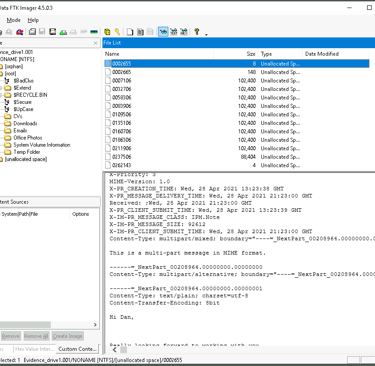Select System Volume Information folder
Image resolution: width=375 pixels, height=366 pixels.
42,145
